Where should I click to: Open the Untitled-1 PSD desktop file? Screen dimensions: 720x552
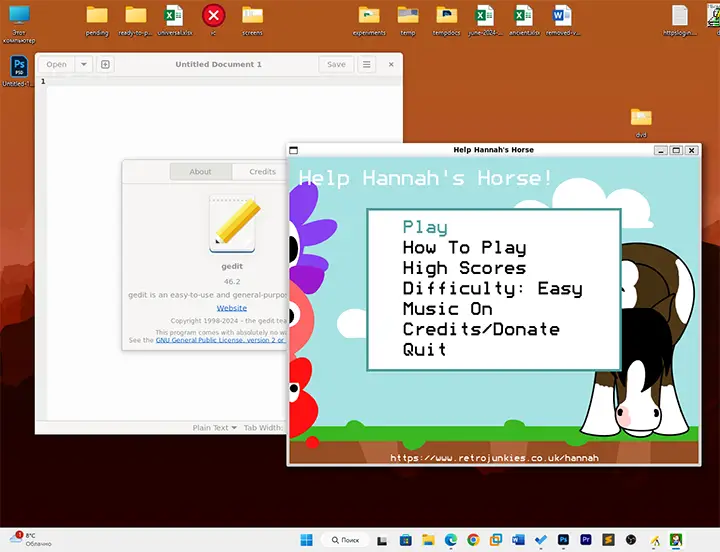(18, 72)
